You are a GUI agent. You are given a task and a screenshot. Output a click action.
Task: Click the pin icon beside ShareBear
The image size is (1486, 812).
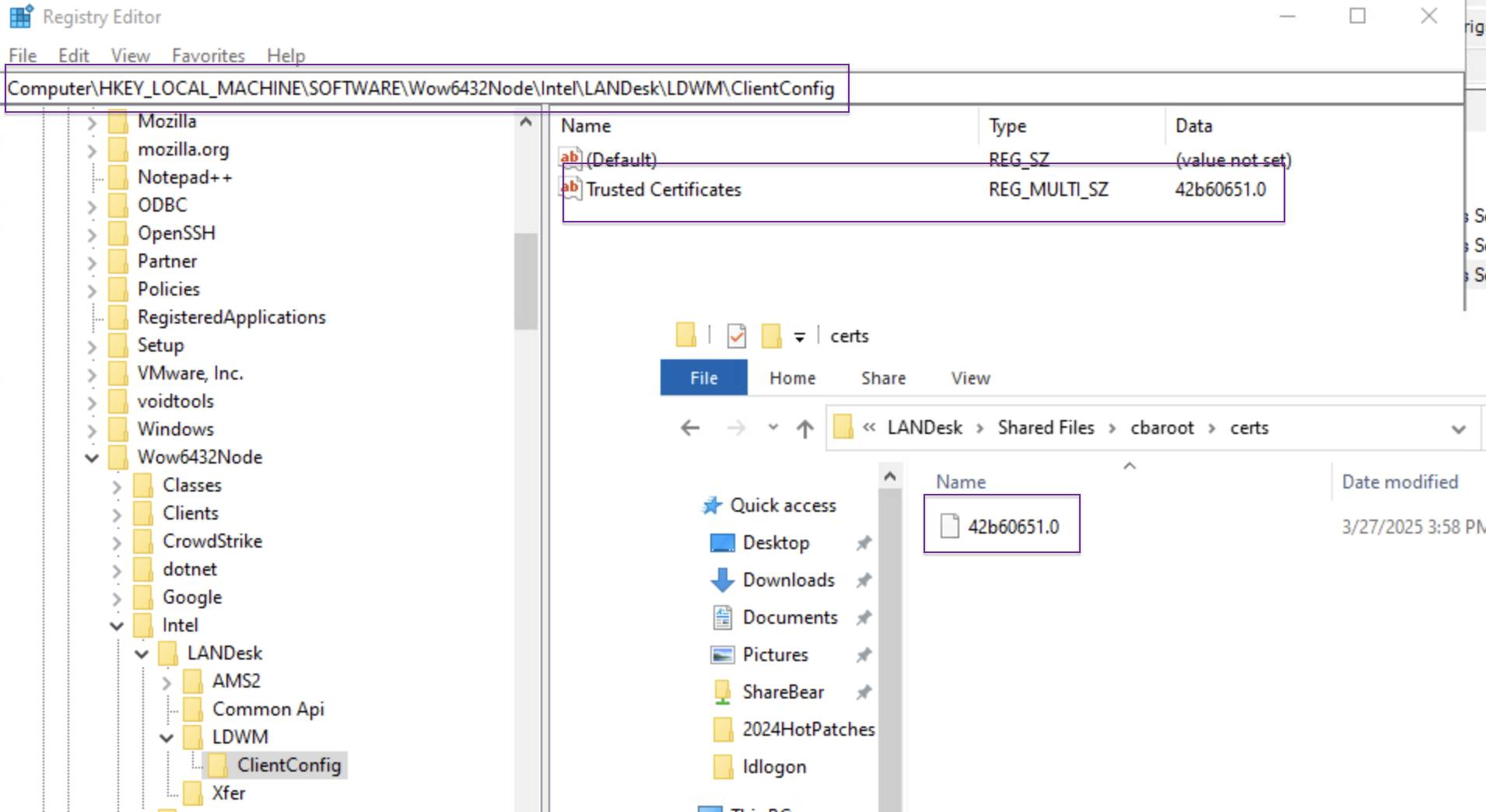pyautogui.click(x=864, y=691)
